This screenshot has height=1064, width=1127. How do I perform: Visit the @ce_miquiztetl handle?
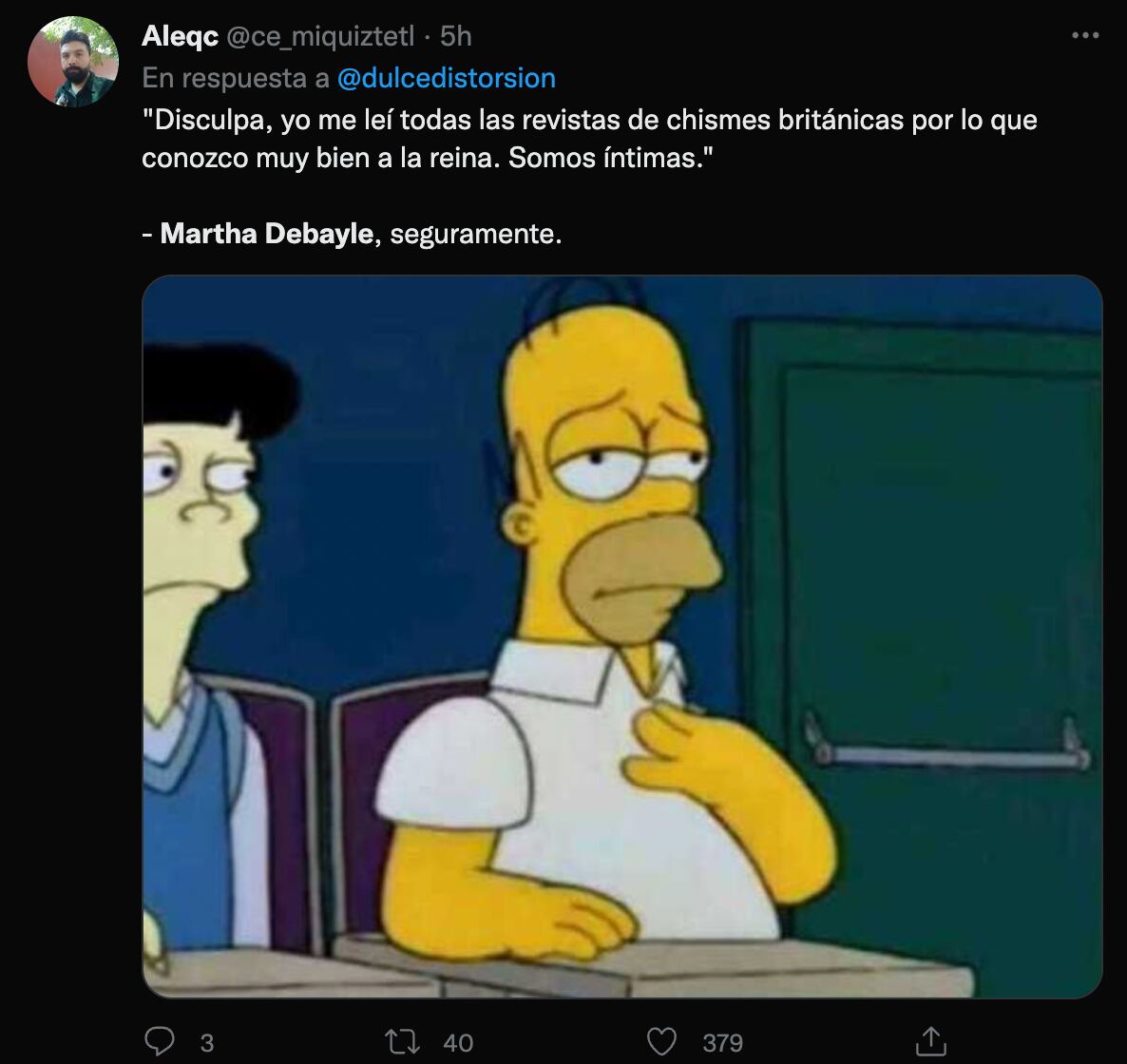tap(320, 37)
